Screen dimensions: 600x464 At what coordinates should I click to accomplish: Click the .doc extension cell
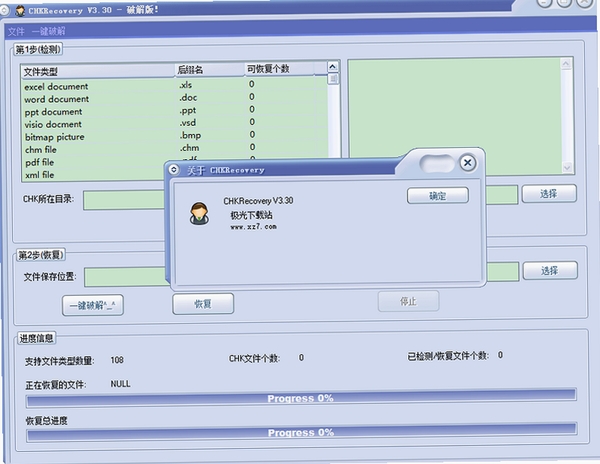tap(188, 98)
